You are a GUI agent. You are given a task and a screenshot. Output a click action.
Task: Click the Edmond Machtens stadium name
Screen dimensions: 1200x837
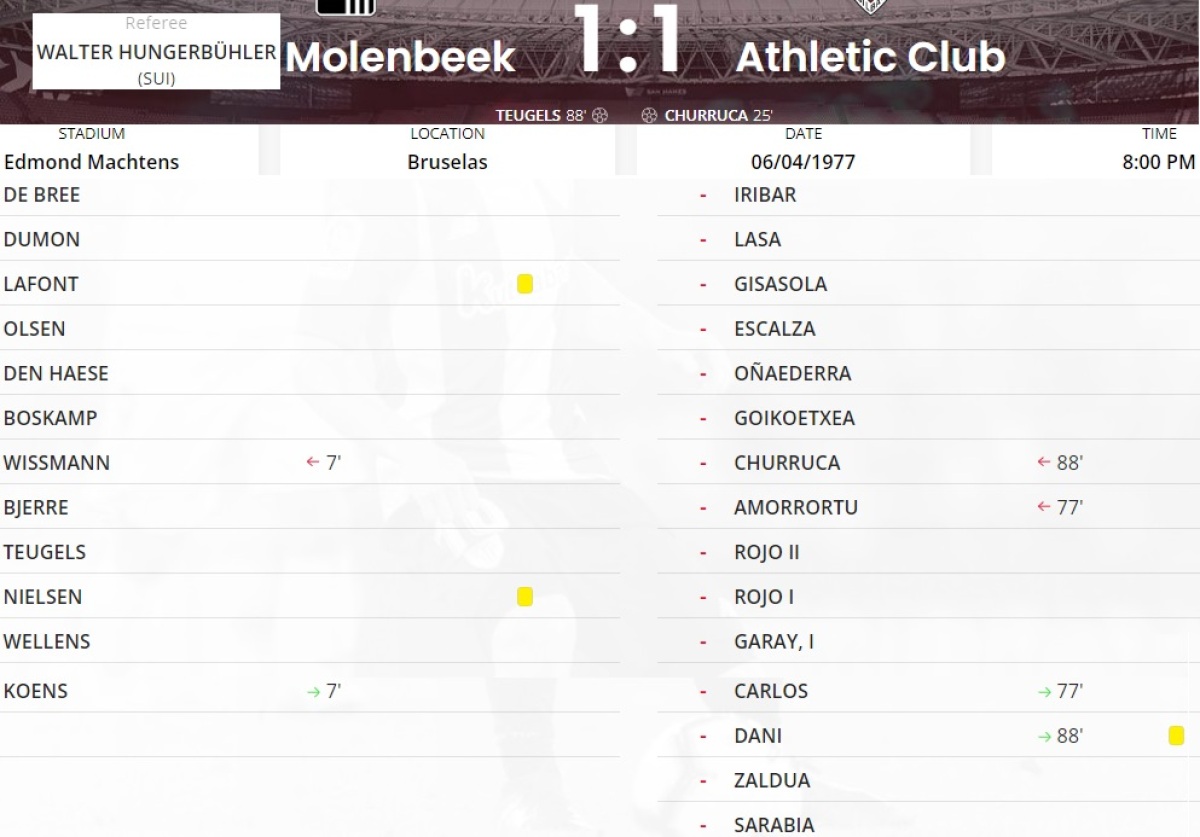91,162
